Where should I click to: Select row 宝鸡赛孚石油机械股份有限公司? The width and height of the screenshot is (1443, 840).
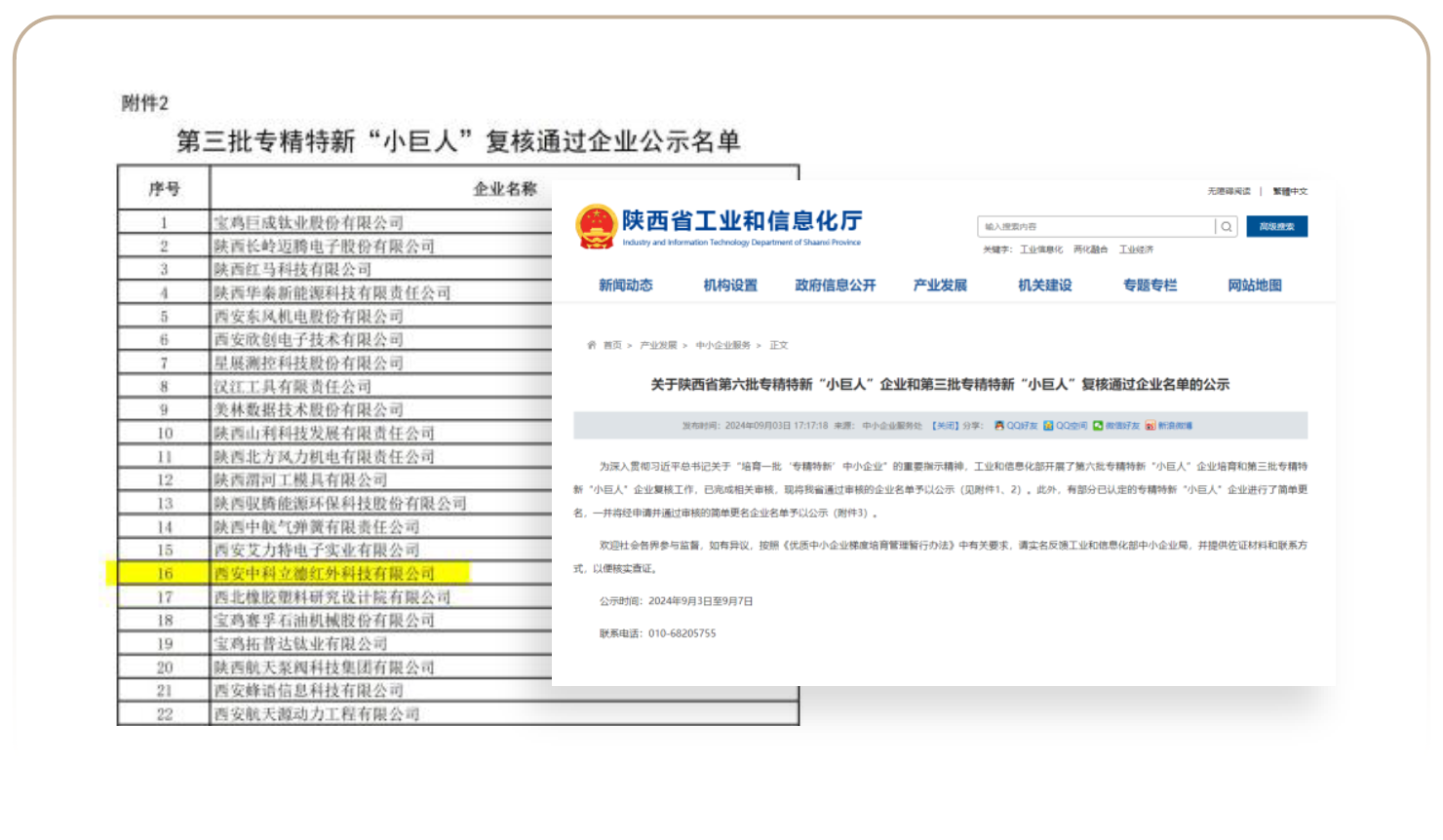tap(324, 621)
